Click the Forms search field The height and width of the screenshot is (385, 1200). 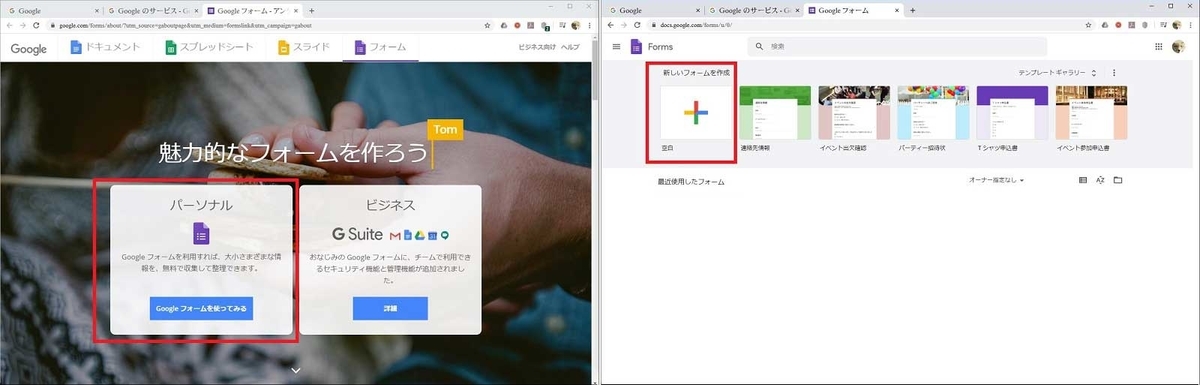coord(898,46)
